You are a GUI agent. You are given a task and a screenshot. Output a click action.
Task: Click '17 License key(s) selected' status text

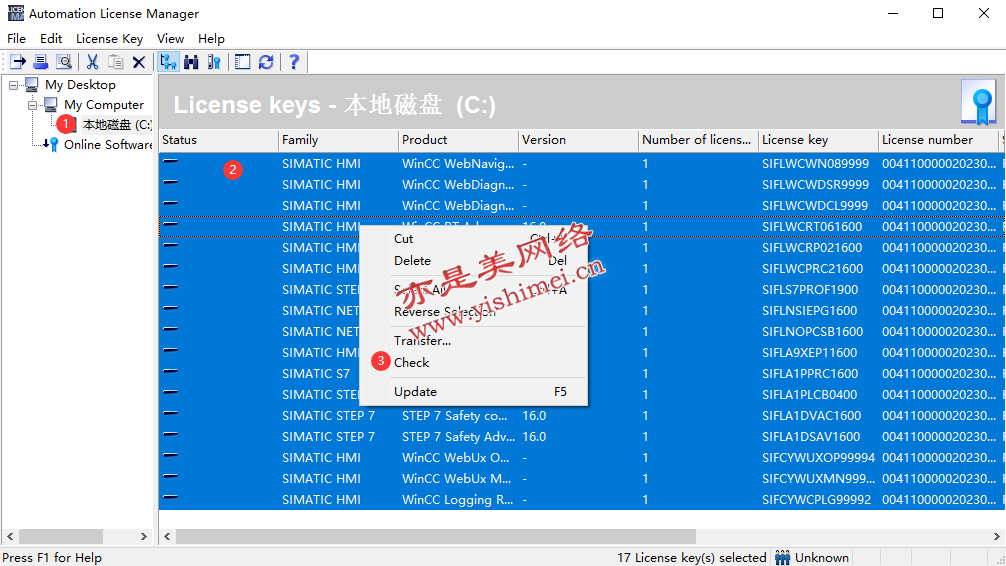(692, 558)
